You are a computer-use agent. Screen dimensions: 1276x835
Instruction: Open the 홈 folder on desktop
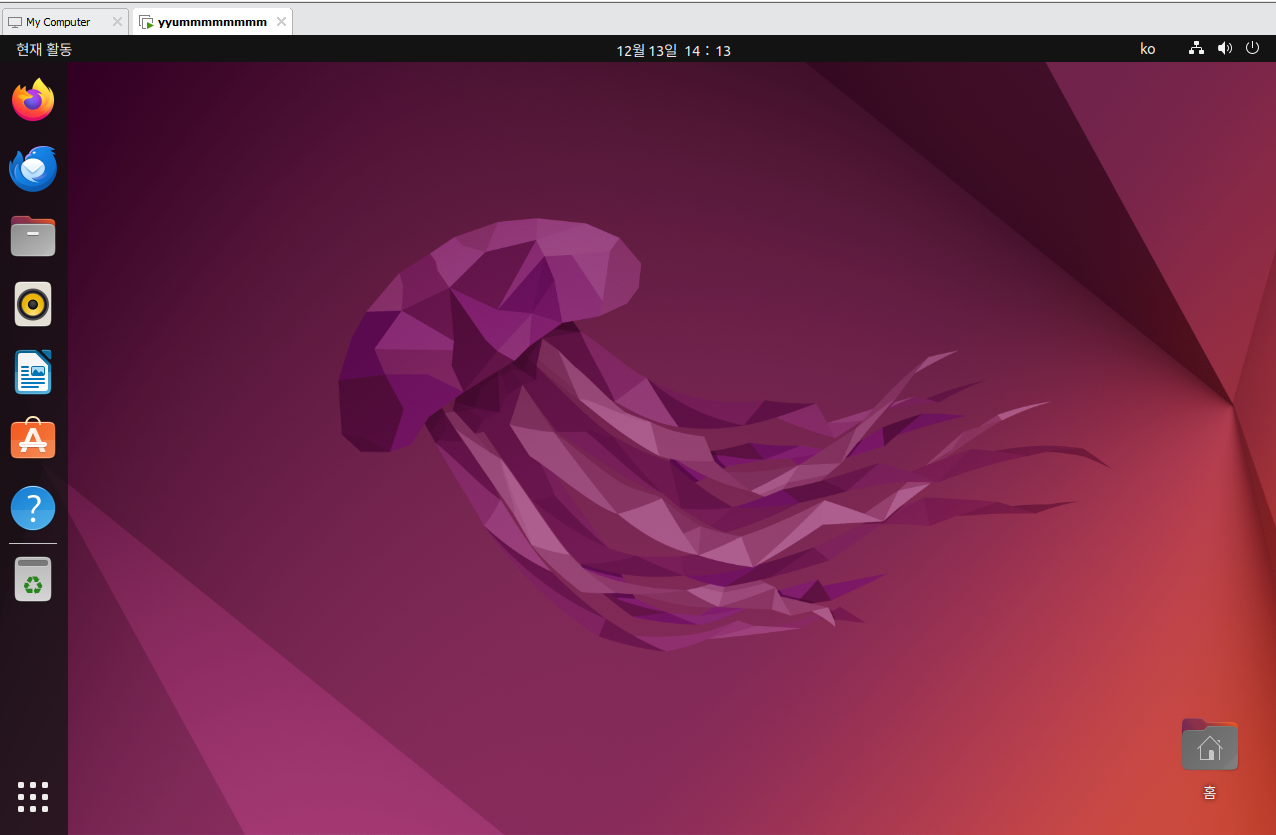coord(1209,759)
